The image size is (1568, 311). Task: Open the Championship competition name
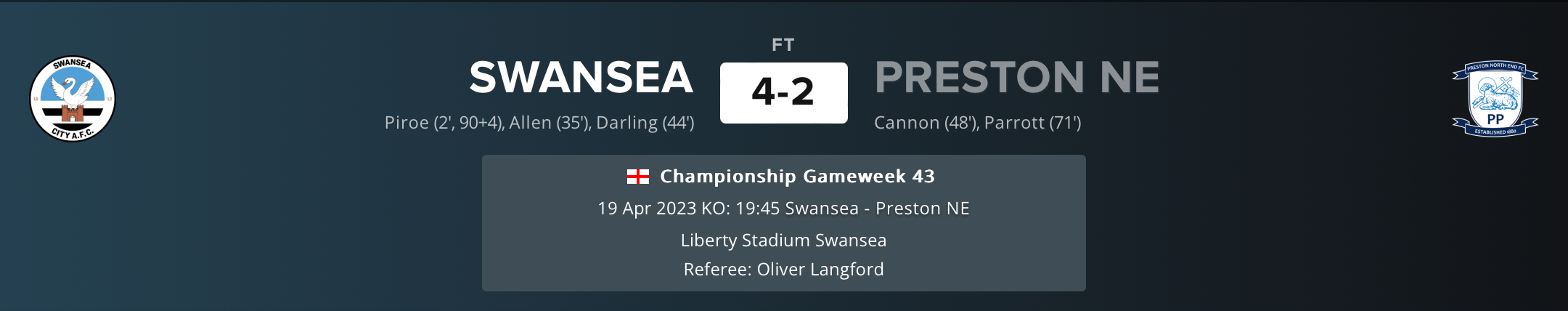point(728,177)
